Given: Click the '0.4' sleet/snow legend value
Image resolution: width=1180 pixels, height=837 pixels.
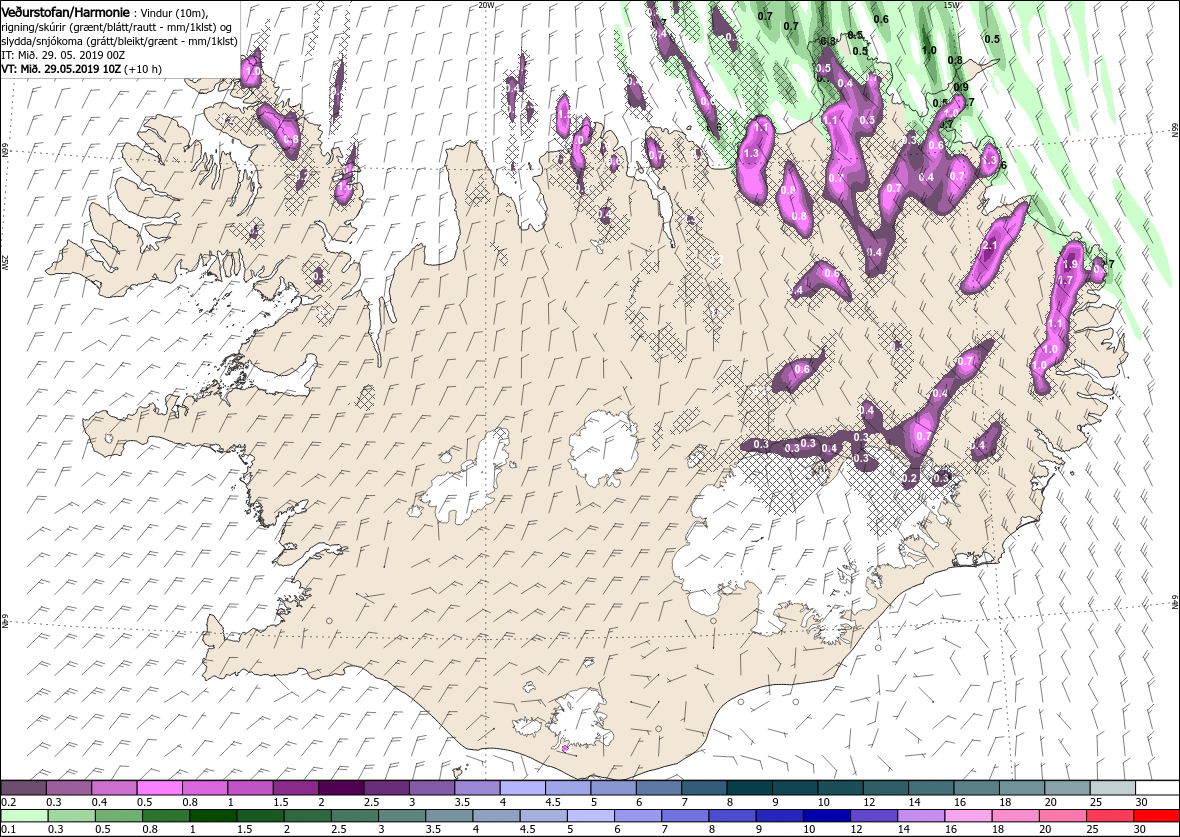Looking at the screenshot, I should click(99, 802).
